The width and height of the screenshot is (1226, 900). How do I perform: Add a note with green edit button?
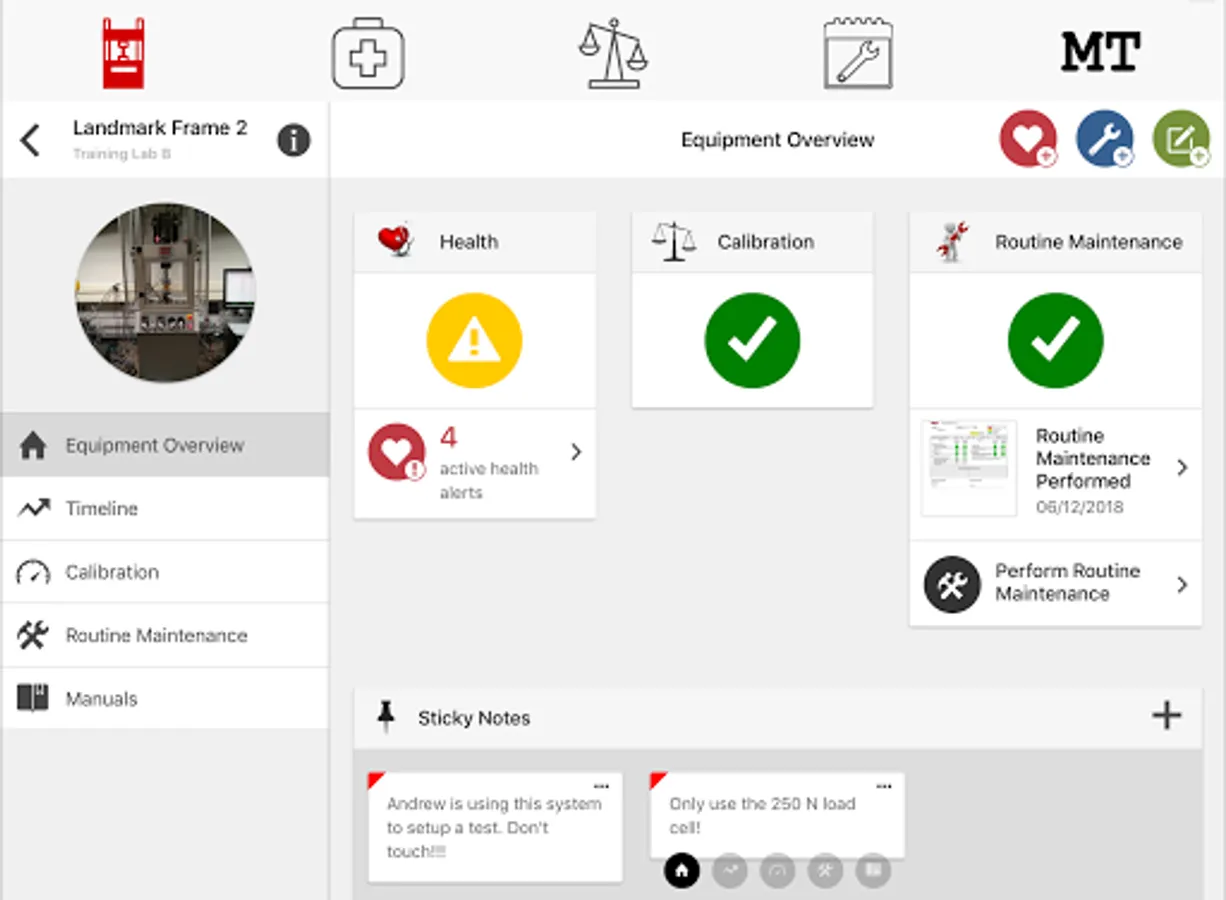pyautogui.click(x=1181, y=139)
